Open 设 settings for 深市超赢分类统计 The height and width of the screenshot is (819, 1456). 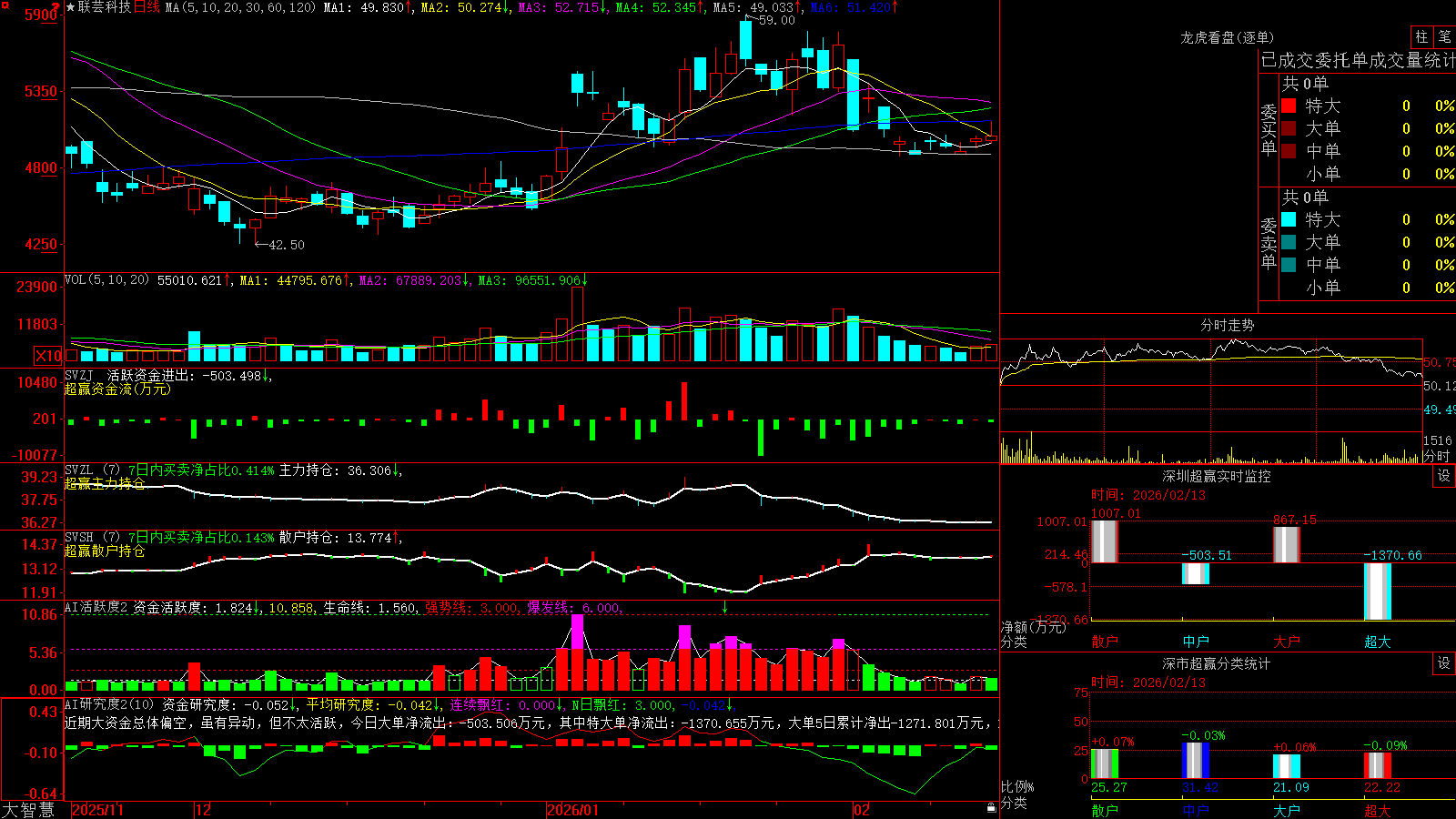pos(1444,663)
